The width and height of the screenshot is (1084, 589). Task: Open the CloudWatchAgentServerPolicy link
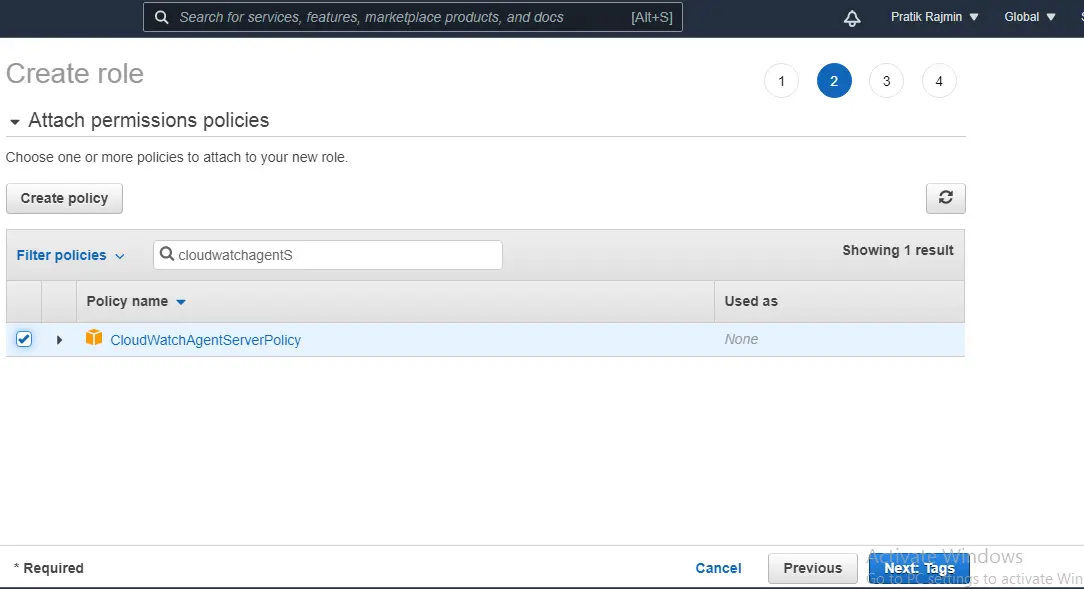[205, 340]
